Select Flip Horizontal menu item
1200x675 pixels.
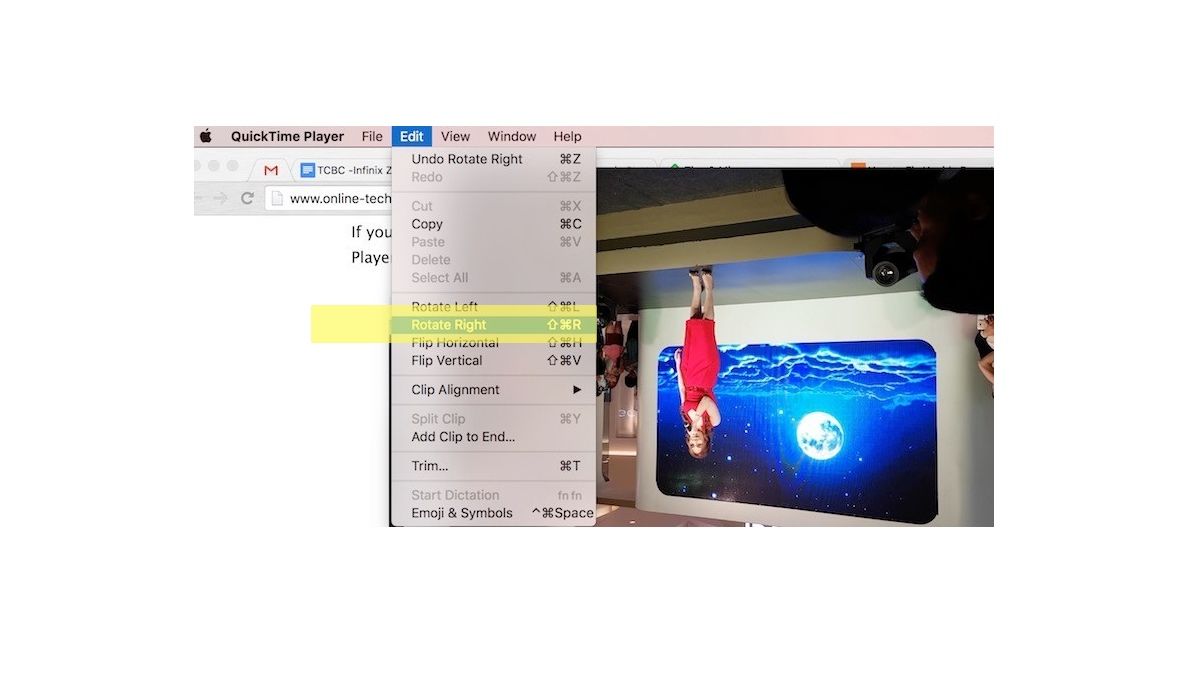493,343
